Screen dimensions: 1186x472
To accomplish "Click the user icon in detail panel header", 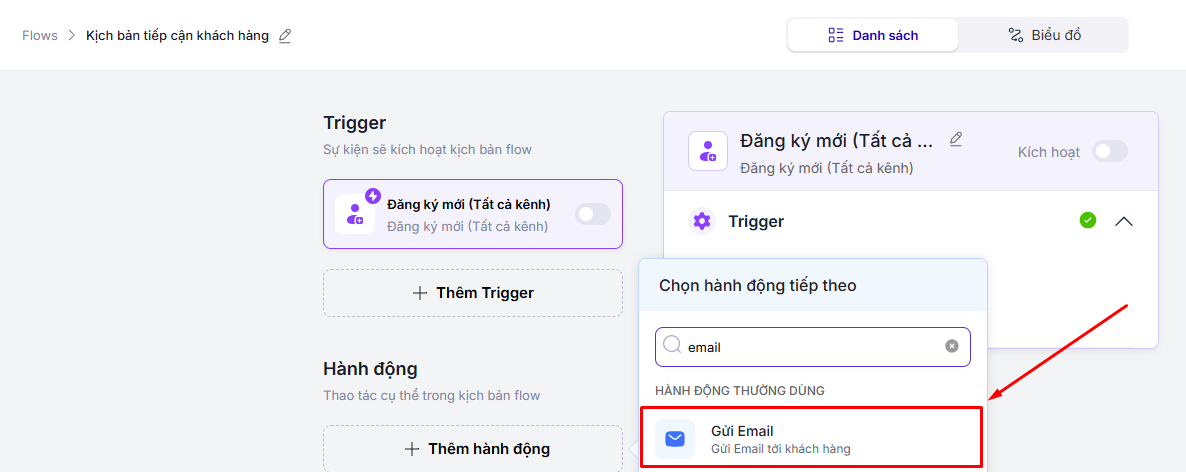I will coord(708,151).
